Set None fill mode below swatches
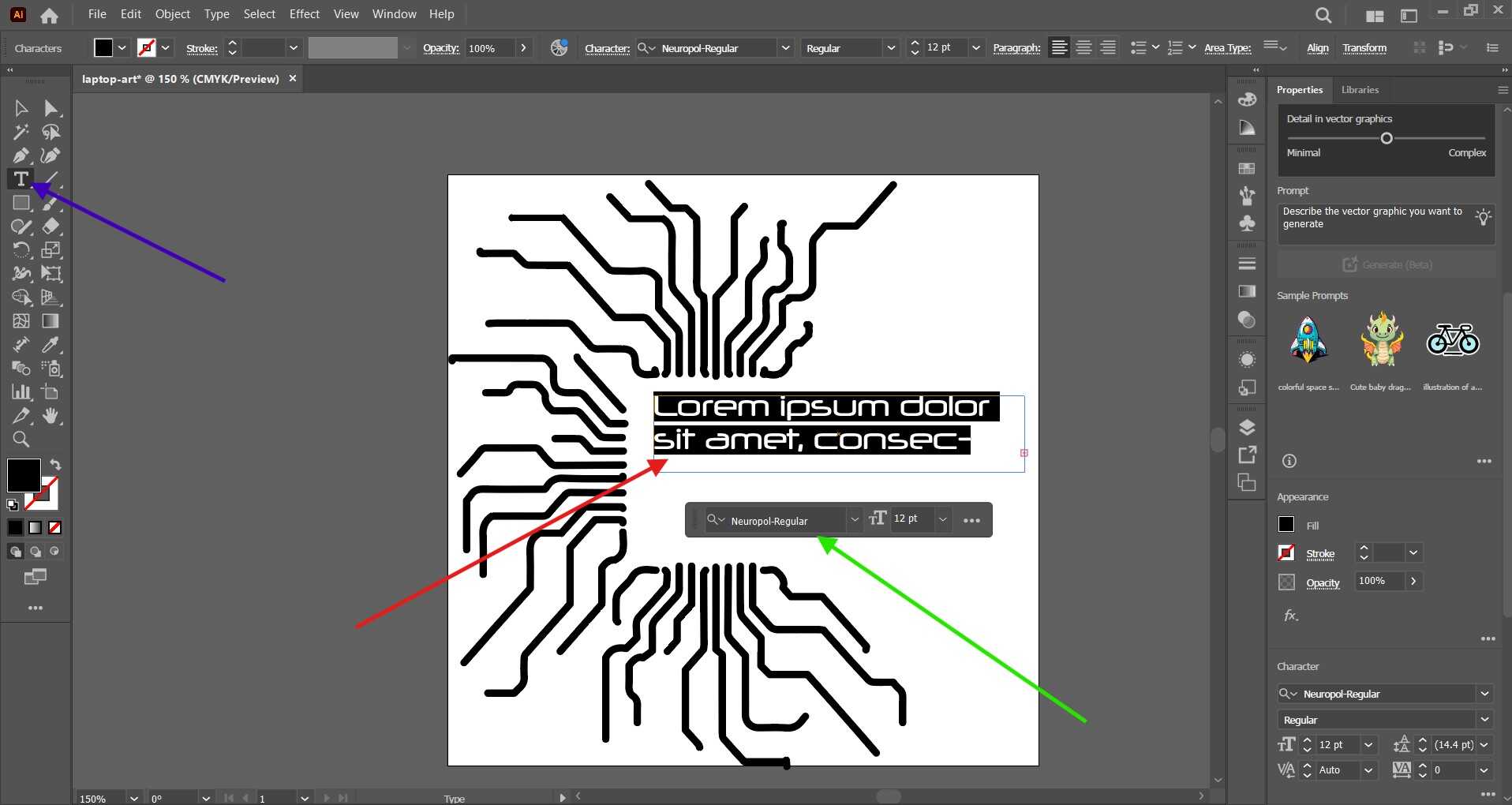This screenshot has height=805, width=1512. click(x=55, y=527)
